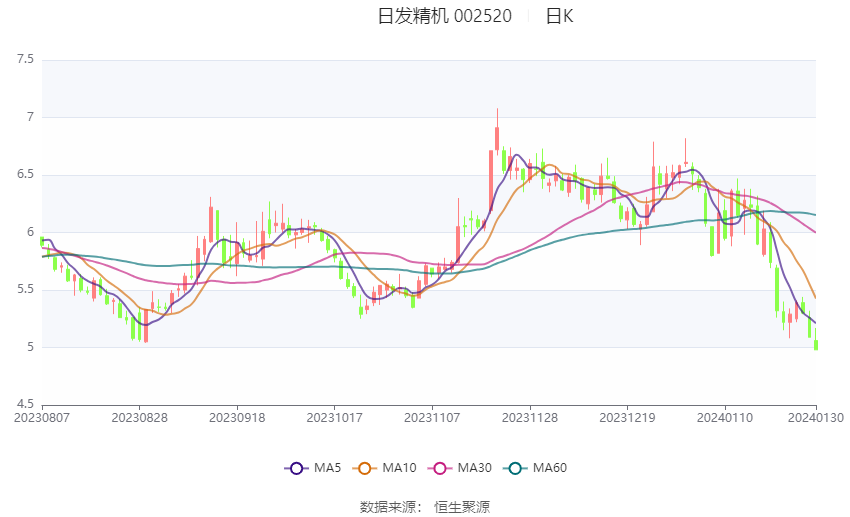This screenshot has width=850, height=517.
Task: Click y-axis value 6
Action: coord(30,231)
